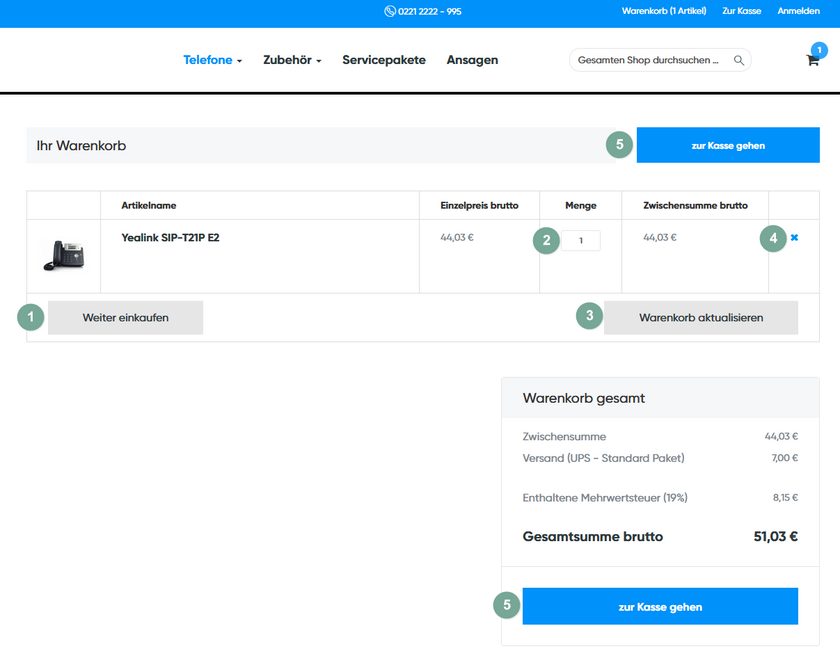Click zur Kasse gehen button below Gesamtsumme brutto

[660, 606]
